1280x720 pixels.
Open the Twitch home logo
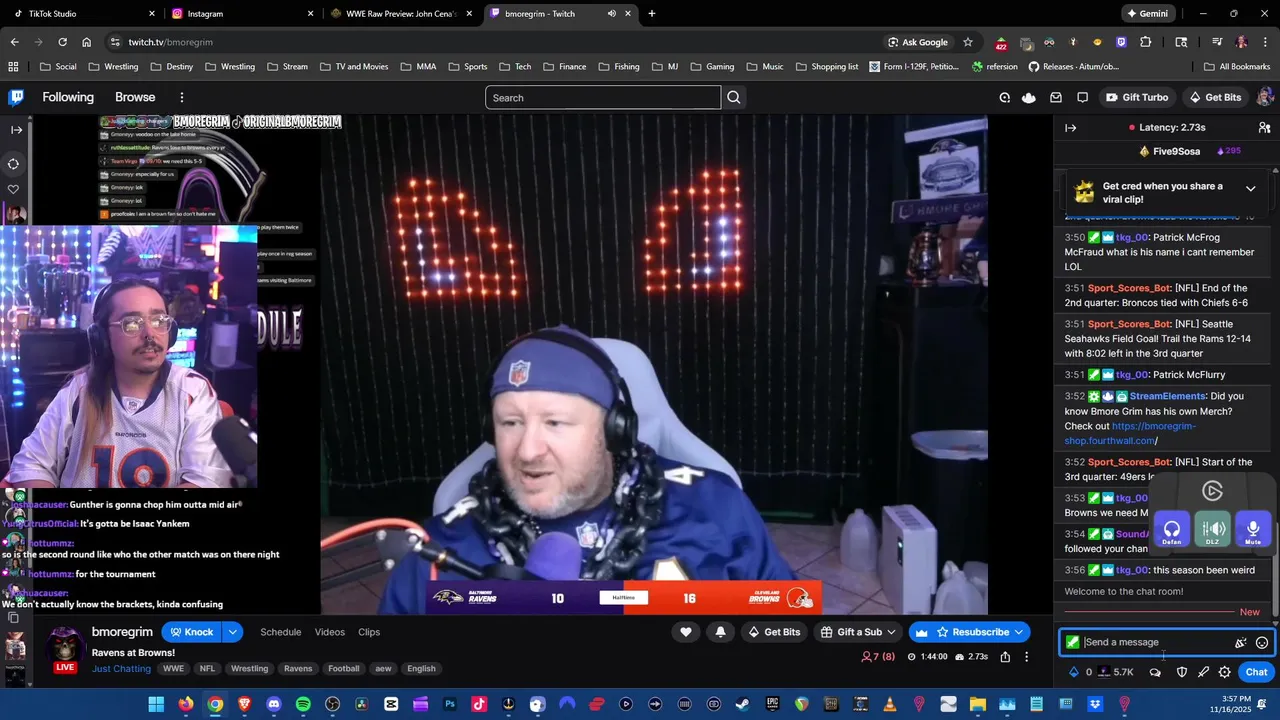[16, 97]
